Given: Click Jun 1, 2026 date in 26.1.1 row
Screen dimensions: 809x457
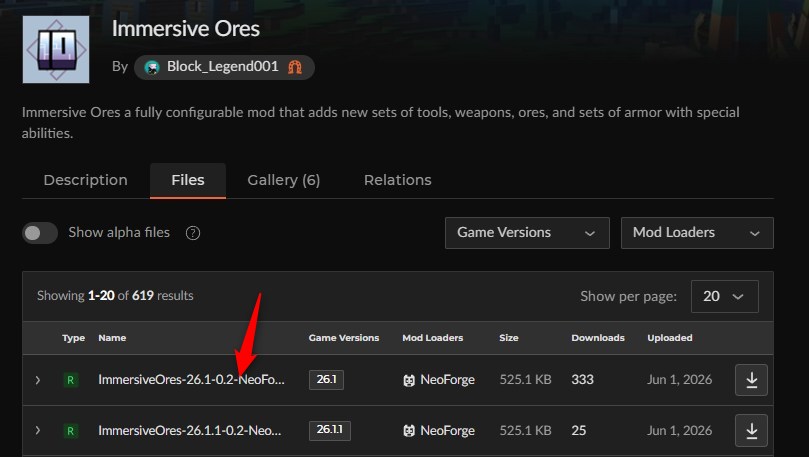Looking at the screenshot, I should point(679,430).
